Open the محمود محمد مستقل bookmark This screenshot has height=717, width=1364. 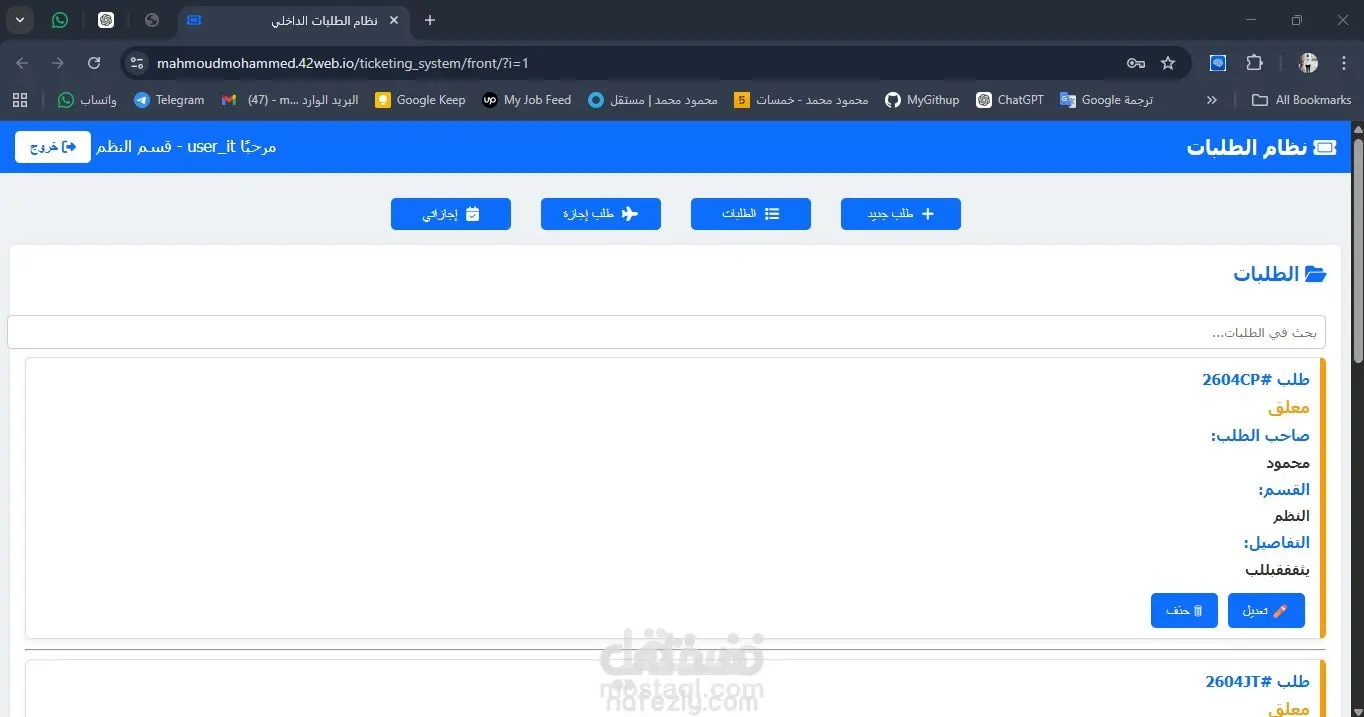coord(653,100)
